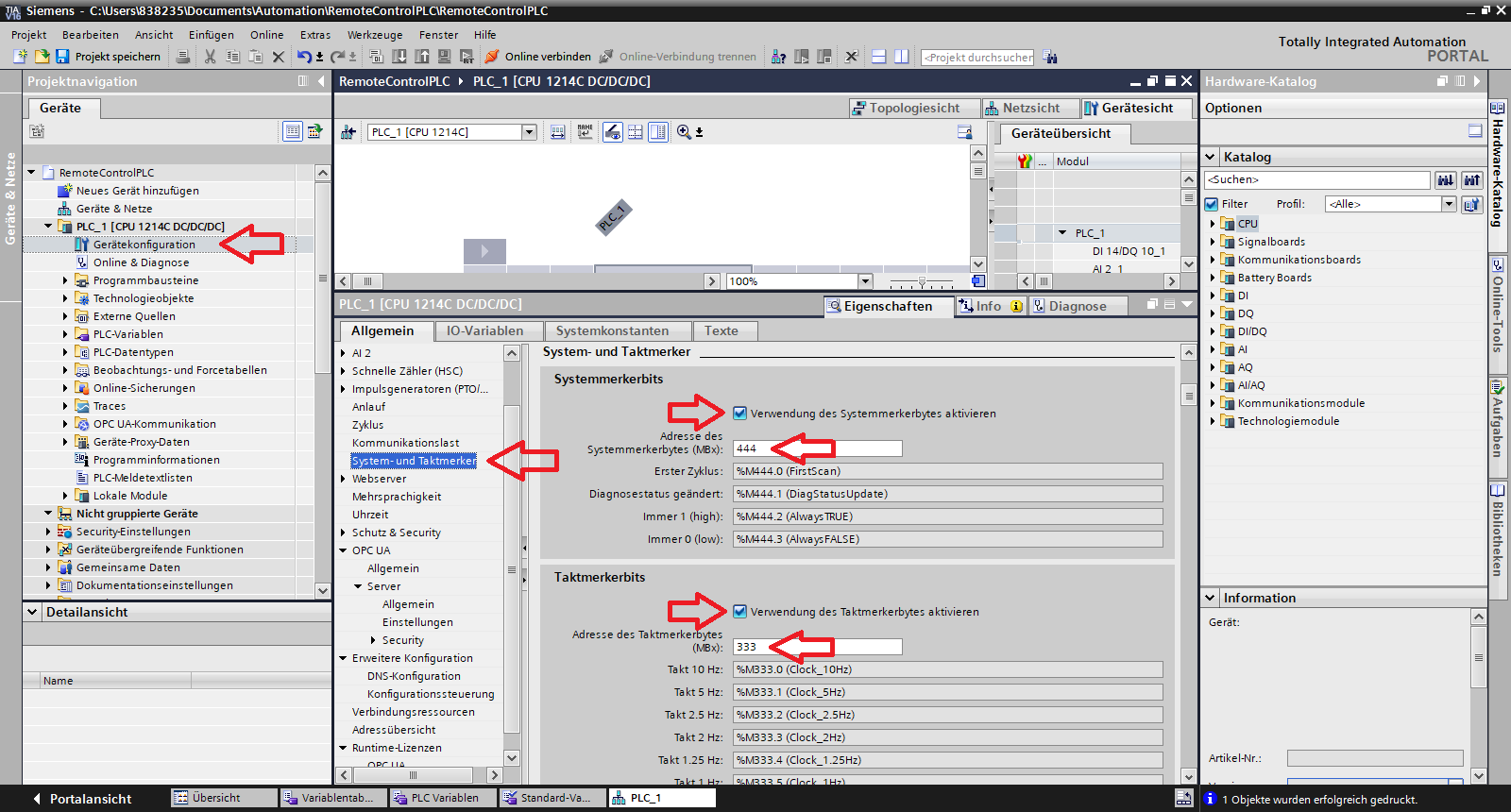1511x812 pixels.
Task: Save project via Projekt speichern
Action: pos(108,57)
